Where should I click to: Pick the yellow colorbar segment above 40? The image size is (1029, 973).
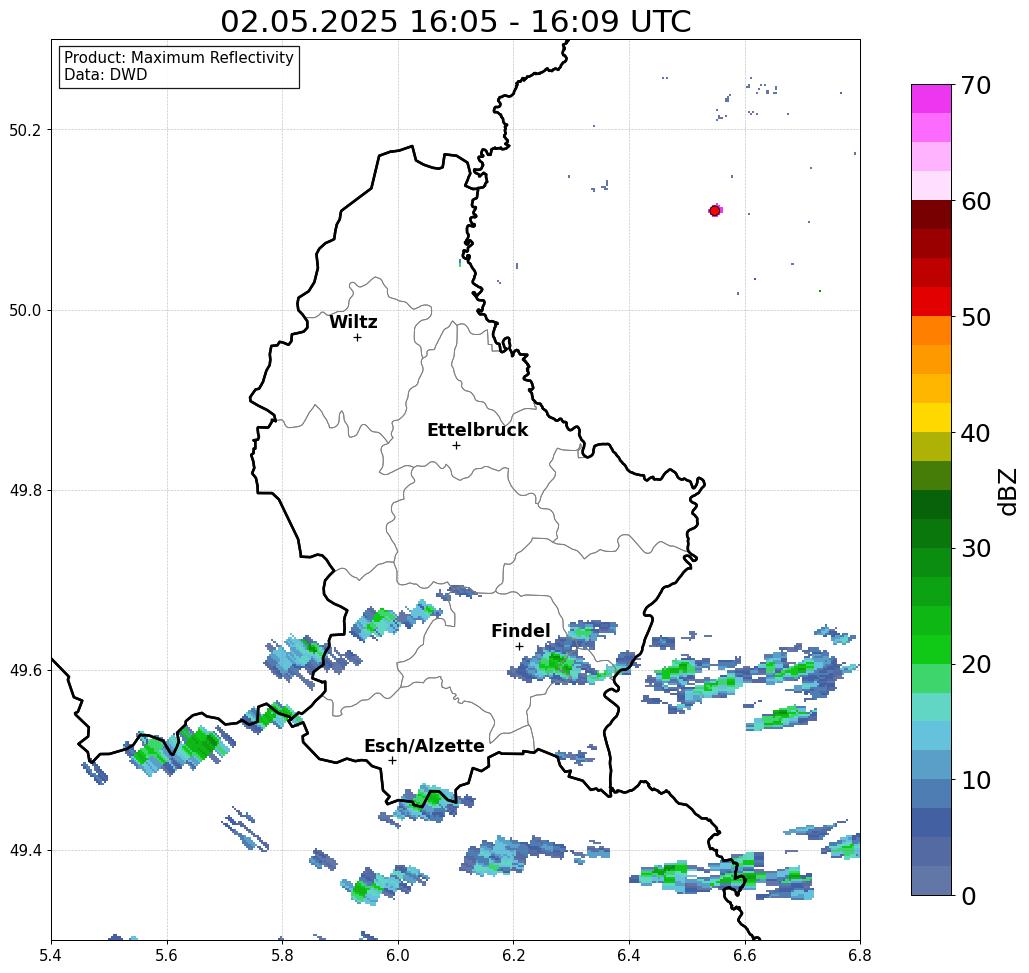click(931, 417)
